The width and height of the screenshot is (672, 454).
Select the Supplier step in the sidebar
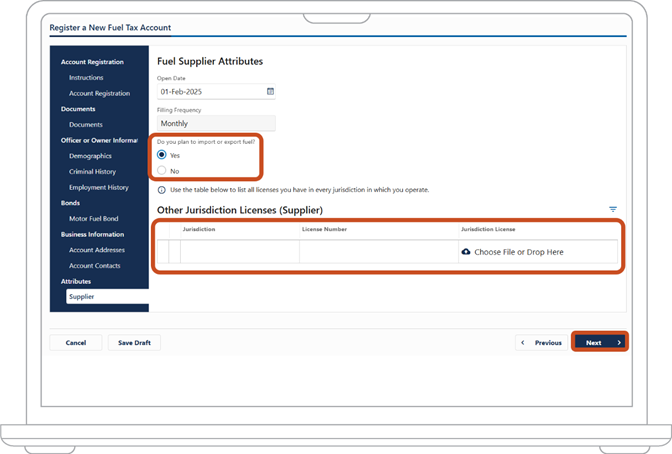[107, 297]
